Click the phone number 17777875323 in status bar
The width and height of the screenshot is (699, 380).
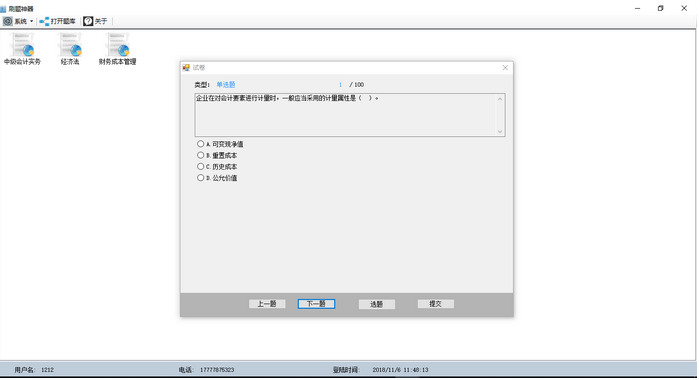tap(217, 370)
